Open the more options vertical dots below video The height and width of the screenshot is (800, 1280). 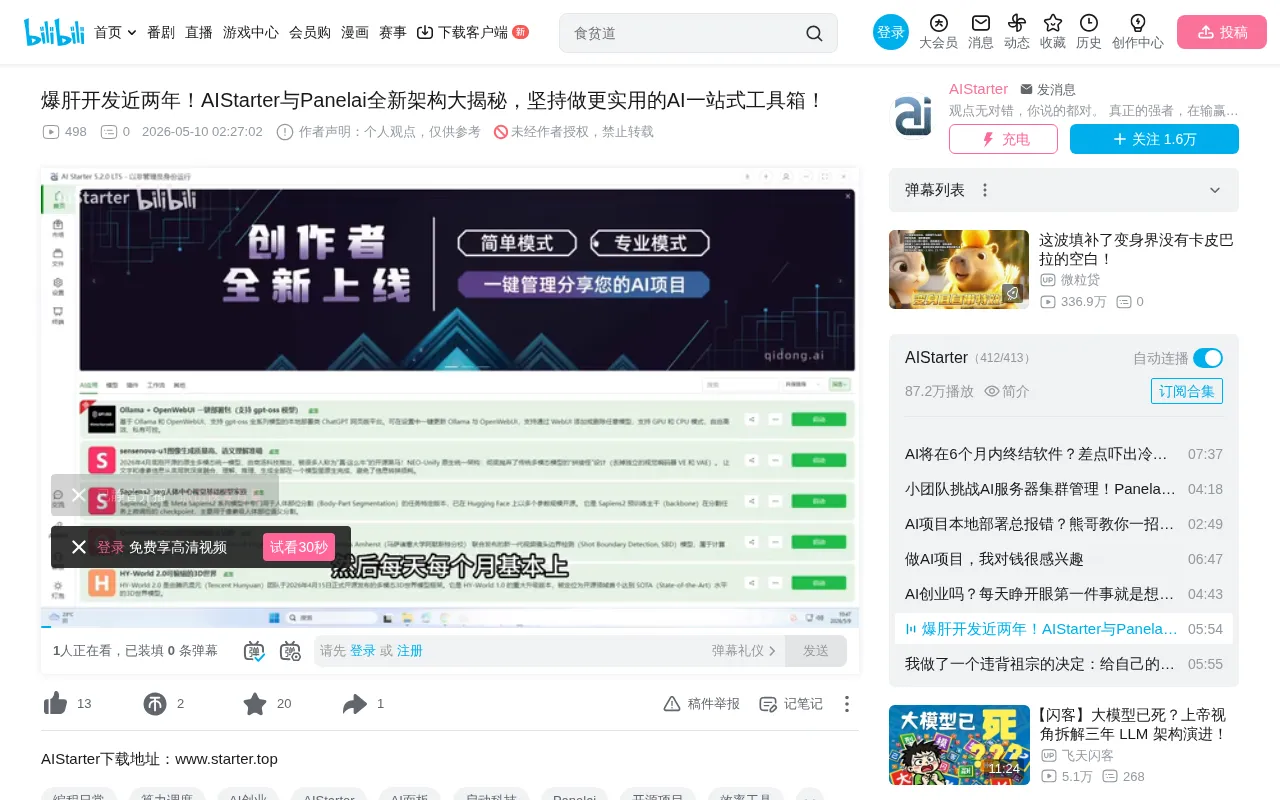(x=847, y=704)
